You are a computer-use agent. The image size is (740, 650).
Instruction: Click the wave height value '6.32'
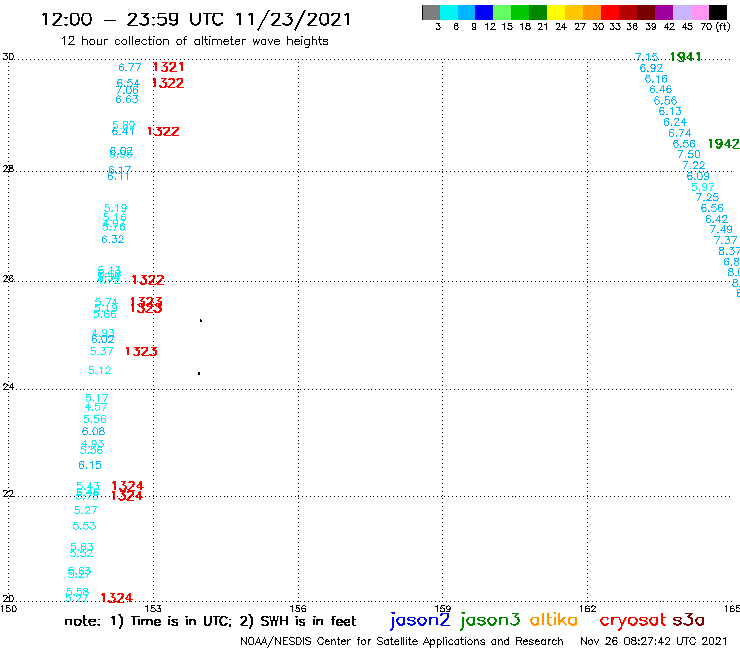pos(113,239)
